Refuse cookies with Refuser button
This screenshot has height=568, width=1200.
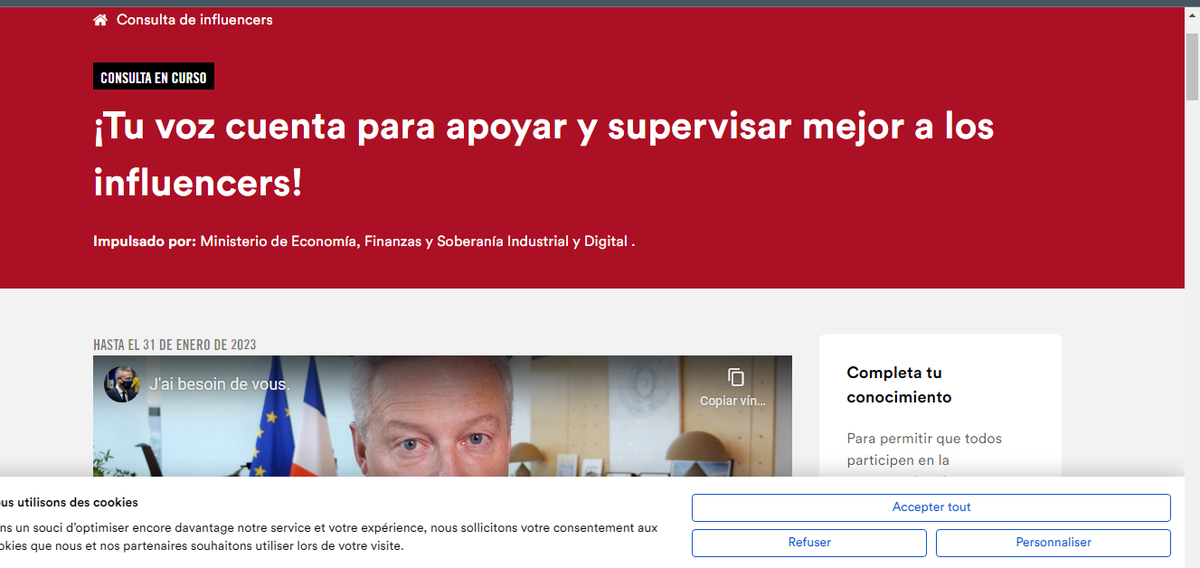[x=809, y=543]
